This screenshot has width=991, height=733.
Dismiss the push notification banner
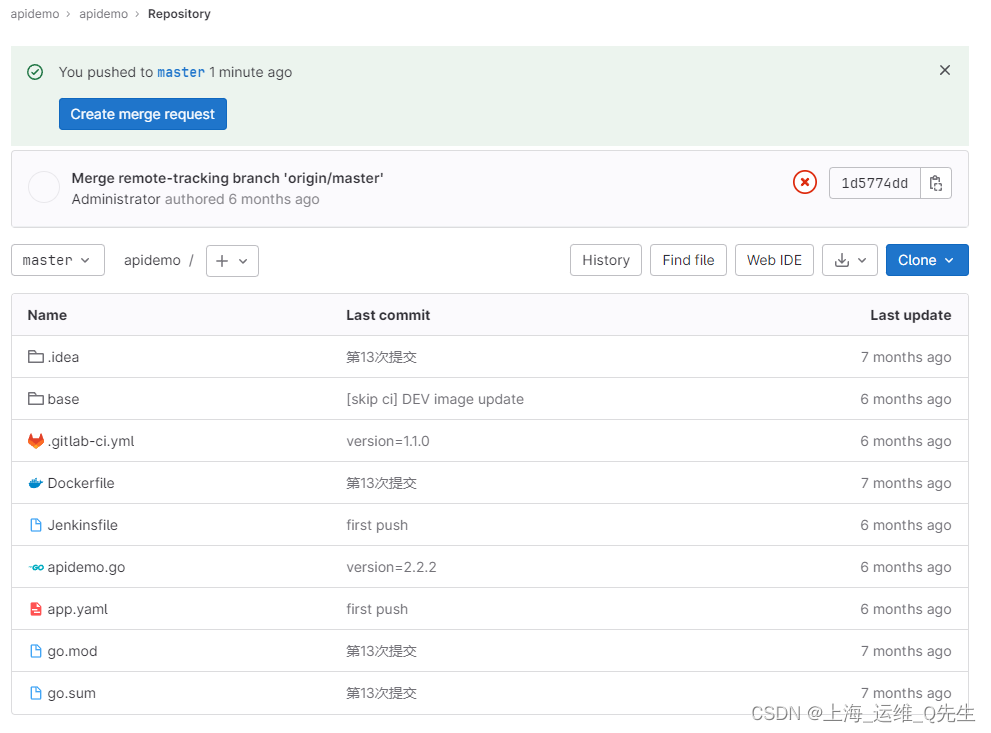click(x=945, y=70)
